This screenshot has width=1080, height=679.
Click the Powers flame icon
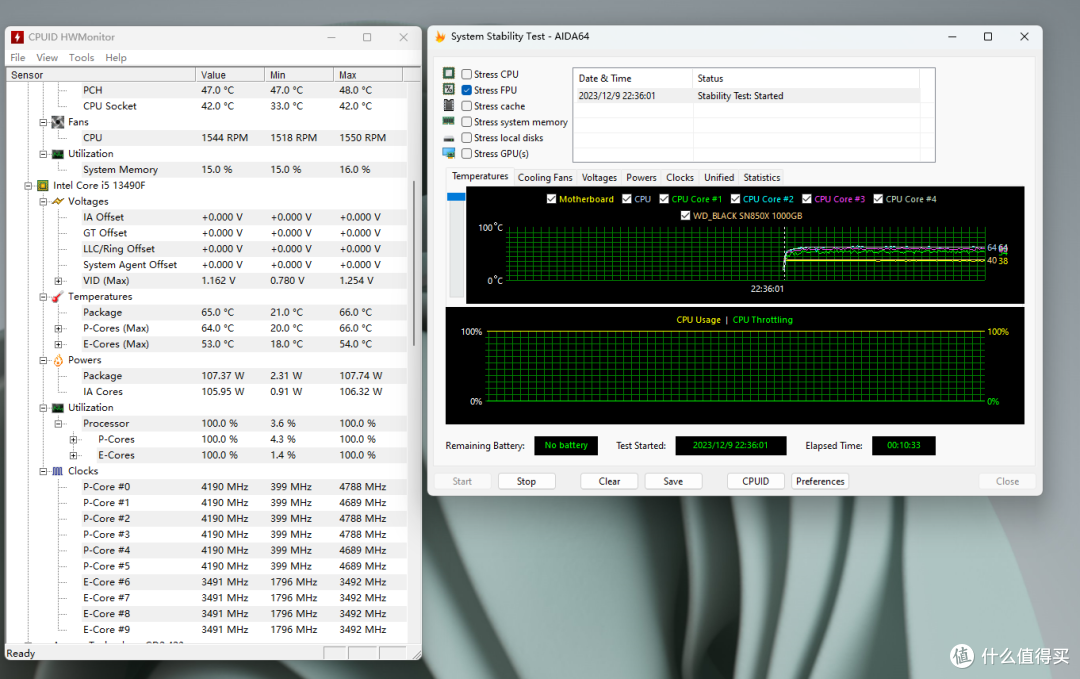[x=58, y=360]
